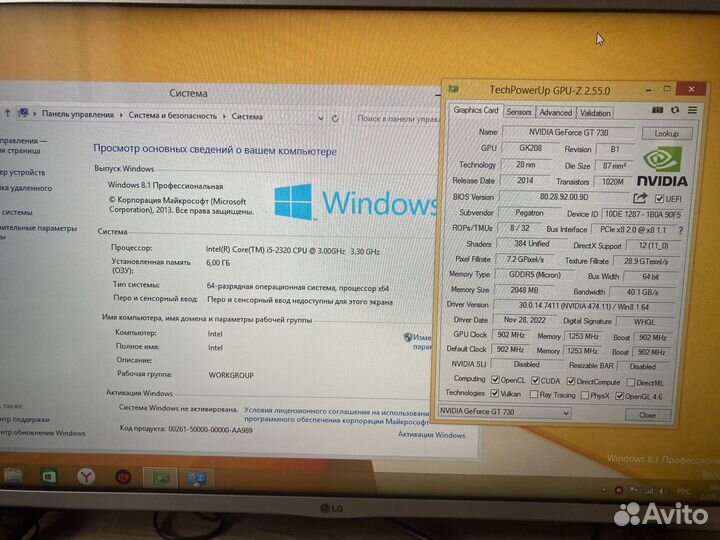This screenshot has height=540, width=720.
Task: Switch to the Advanced tab
Action: click(556, 112)
